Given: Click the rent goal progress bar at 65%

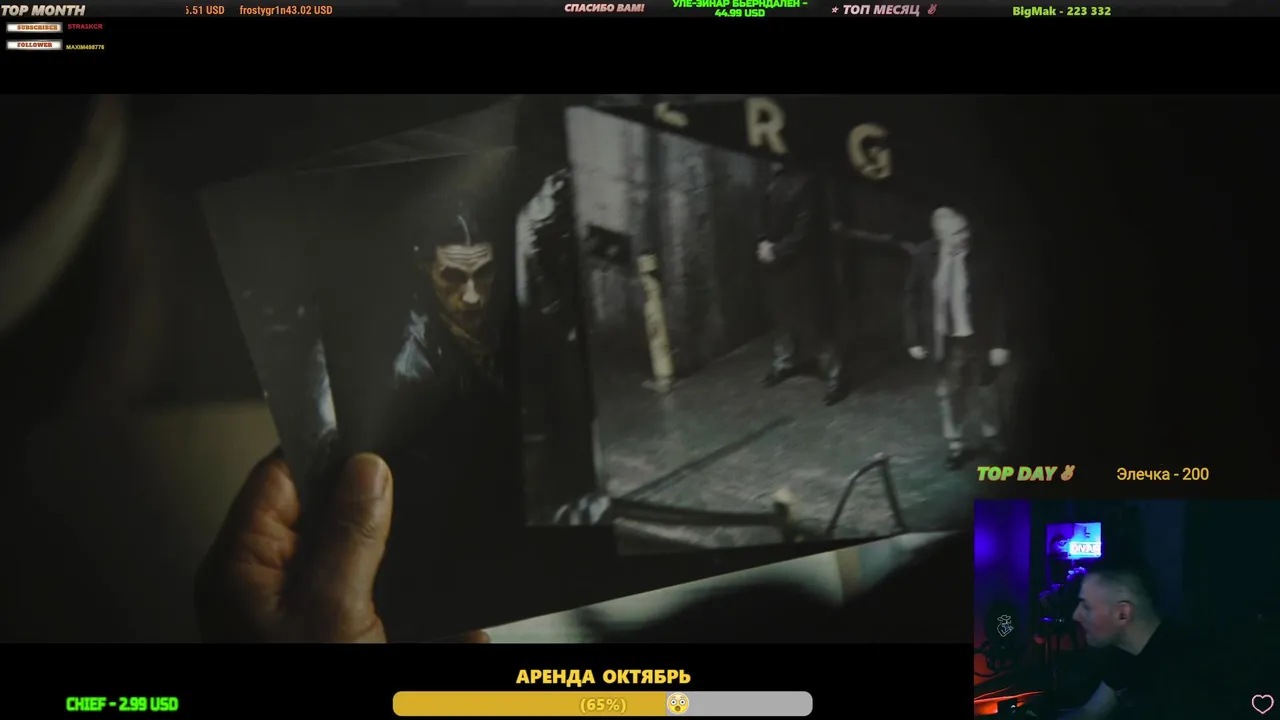Looking at the screenshot, I should (x=602, y=704).
